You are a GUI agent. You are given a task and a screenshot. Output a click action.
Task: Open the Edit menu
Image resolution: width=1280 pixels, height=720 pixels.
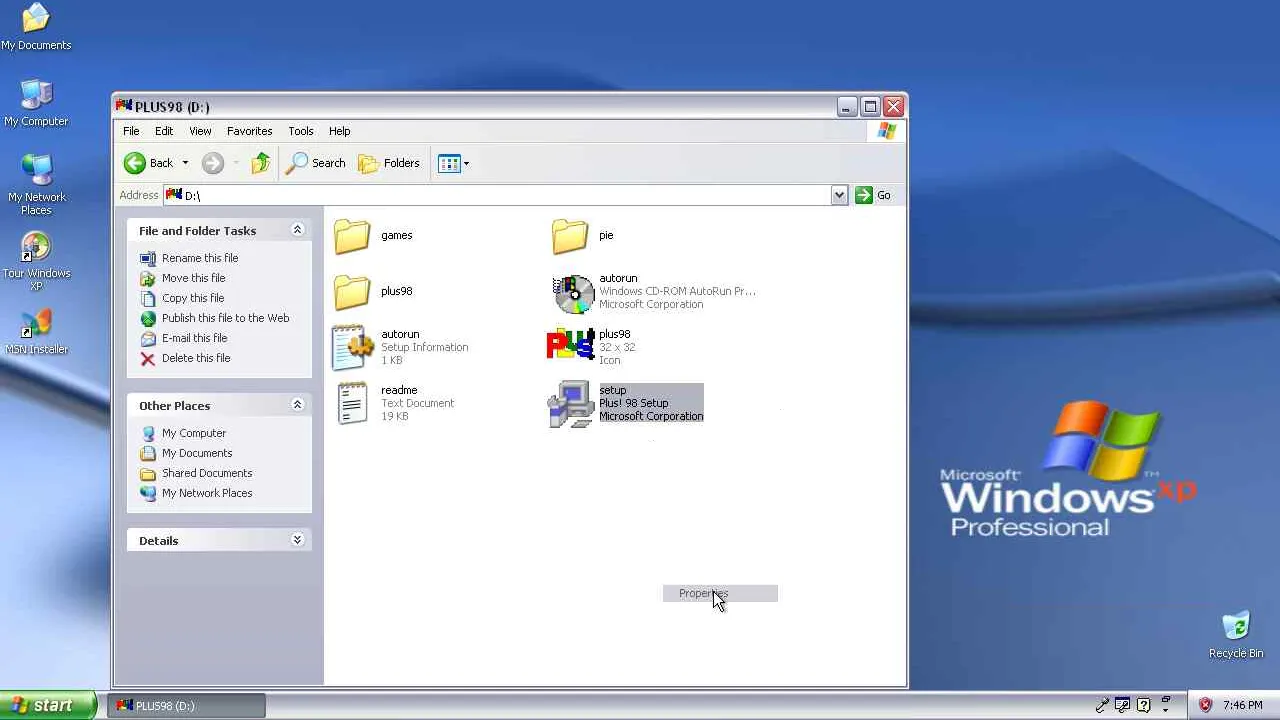coord(164,131)
